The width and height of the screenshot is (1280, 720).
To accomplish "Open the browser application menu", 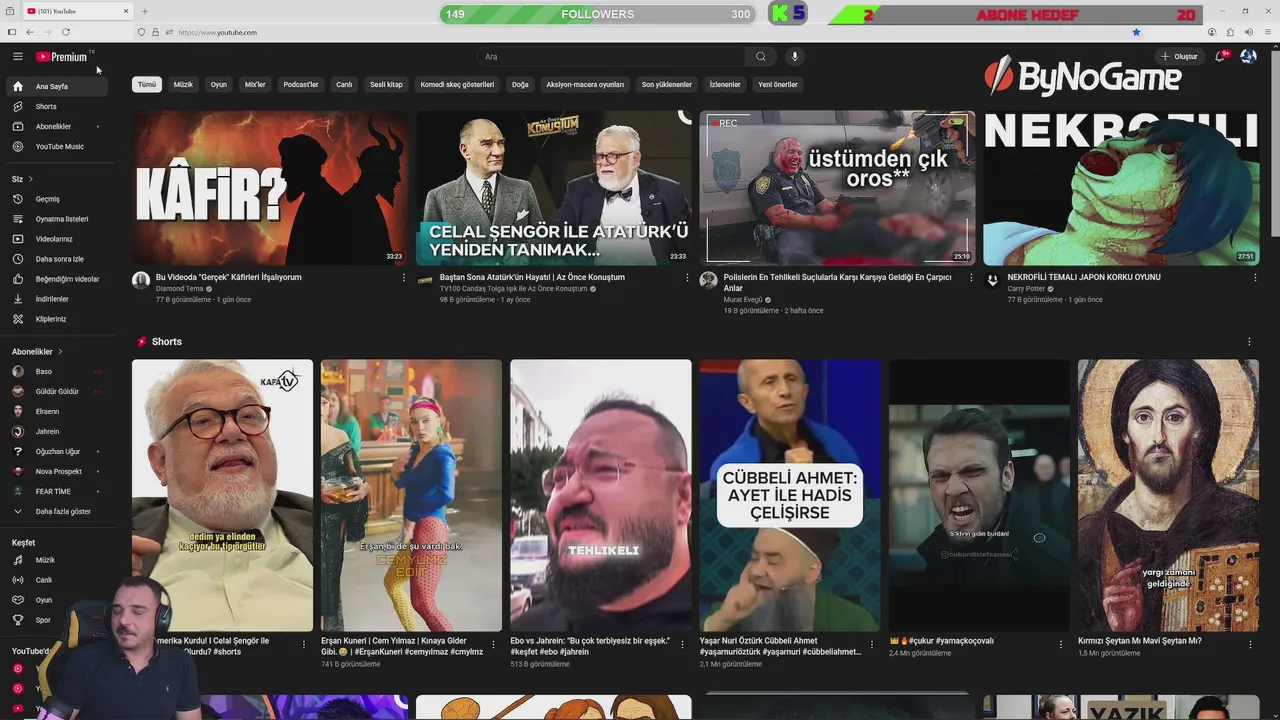I will (1268, 32).
